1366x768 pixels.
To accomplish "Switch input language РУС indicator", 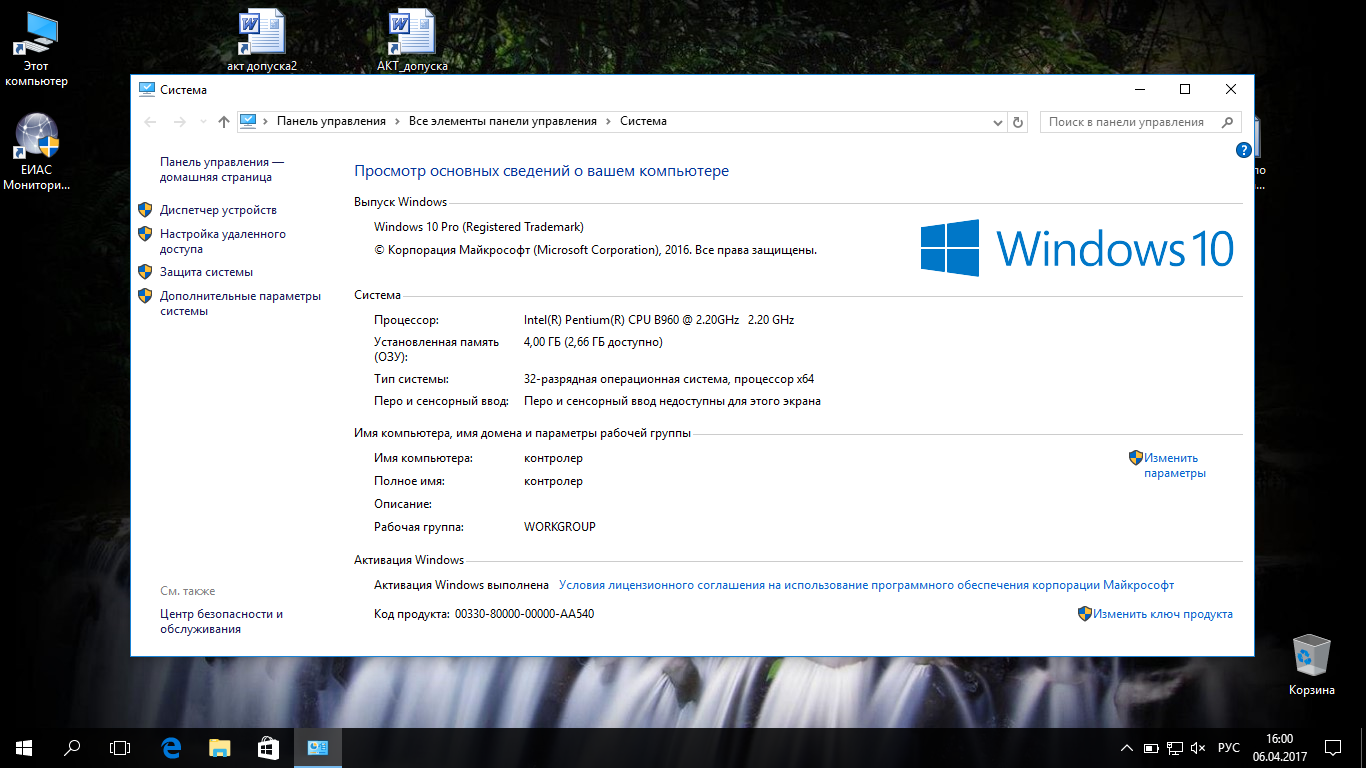I will (x=1229, y=748).
